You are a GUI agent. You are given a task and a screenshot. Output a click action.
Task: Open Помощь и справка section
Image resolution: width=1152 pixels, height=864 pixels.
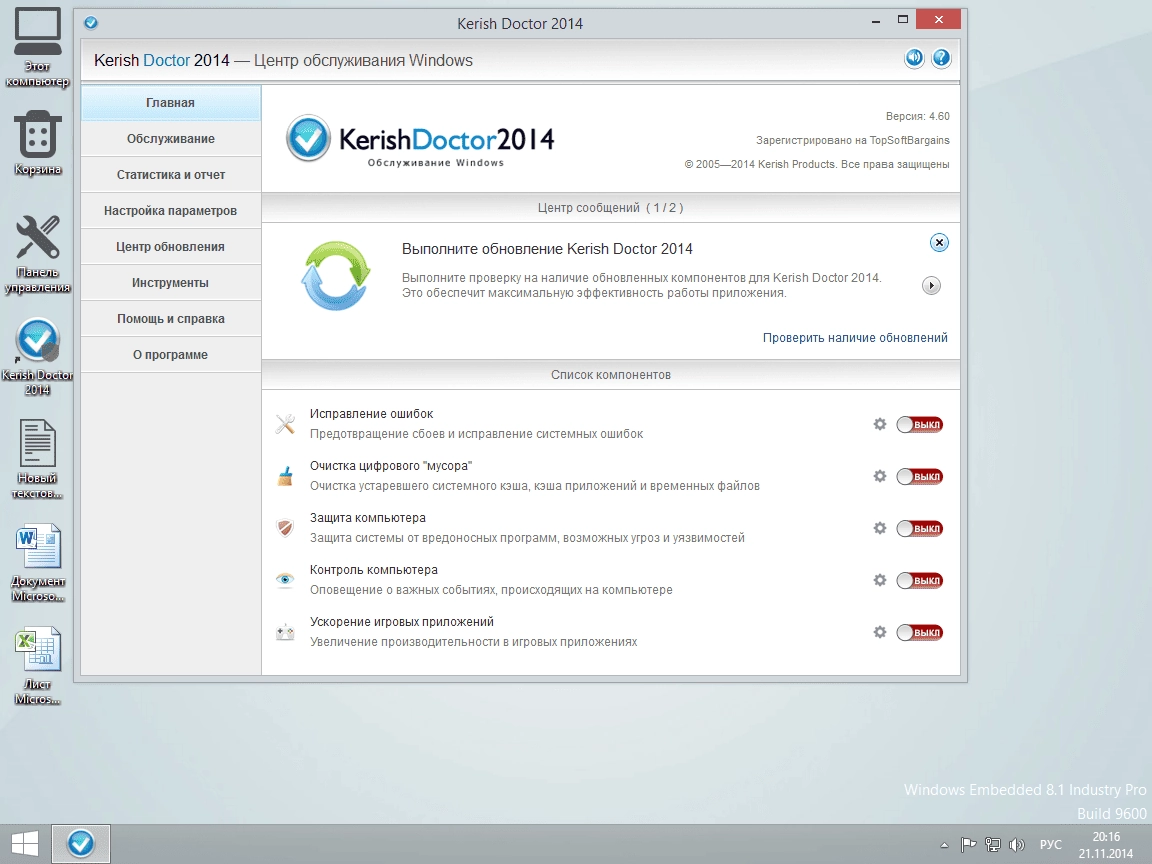(170, 319)
